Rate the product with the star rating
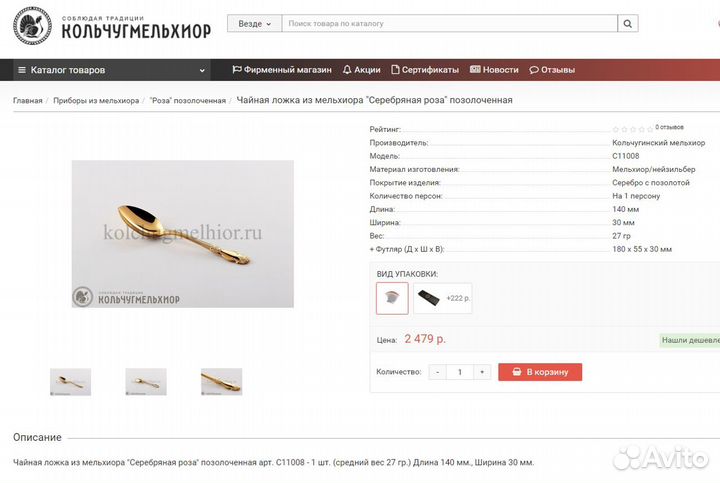 tap(633, 129)
